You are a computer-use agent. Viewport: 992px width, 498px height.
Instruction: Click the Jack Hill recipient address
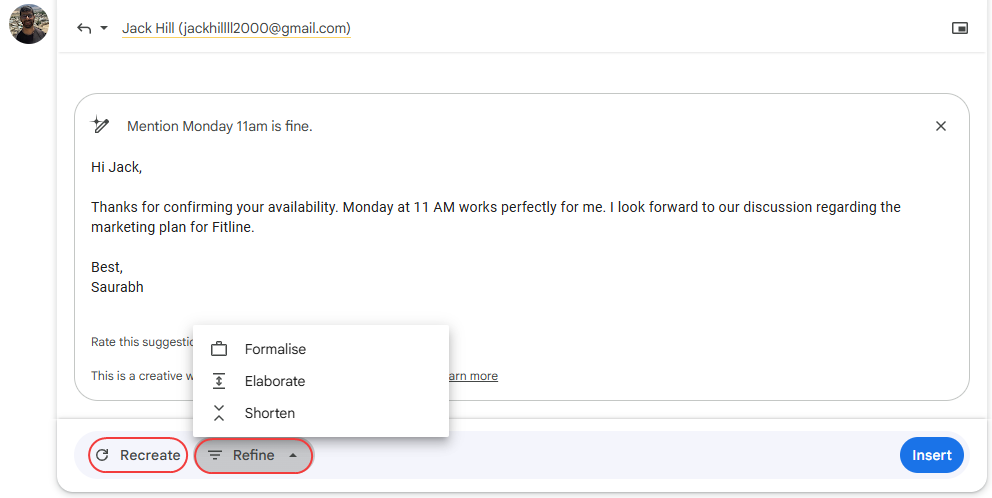point(236,28)
